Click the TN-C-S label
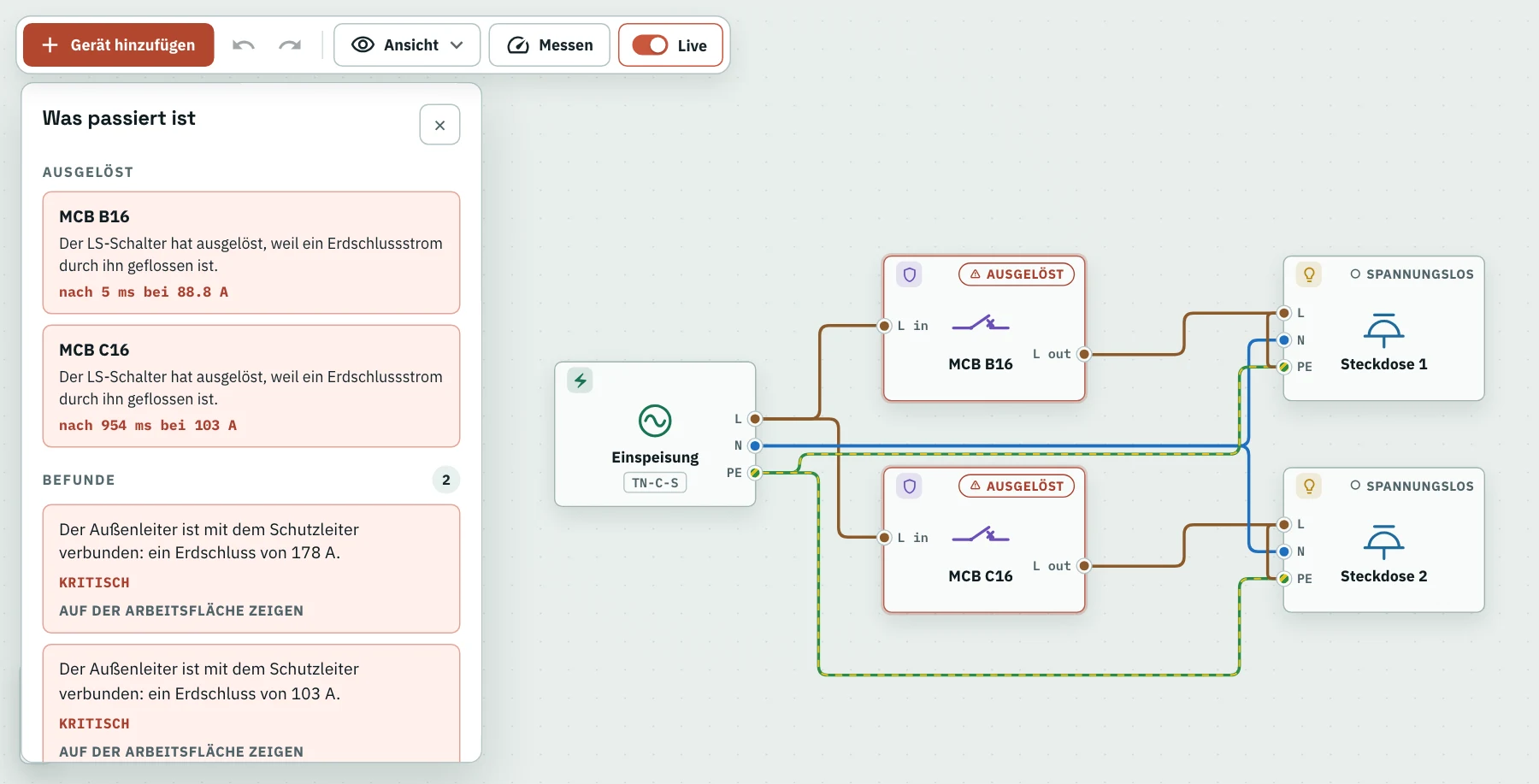Screen dimensions: 1539x784 [x=655, y=483]
